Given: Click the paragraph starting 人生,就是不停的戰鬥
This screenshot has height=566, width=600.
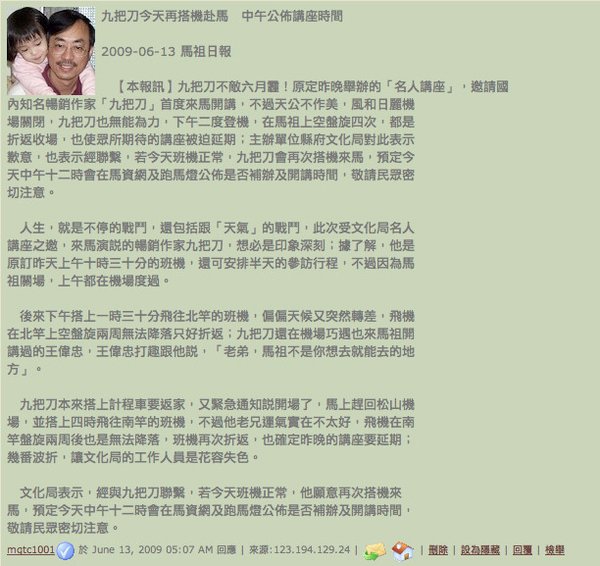Looking at the screenshot, I should (x=211, y=254).
